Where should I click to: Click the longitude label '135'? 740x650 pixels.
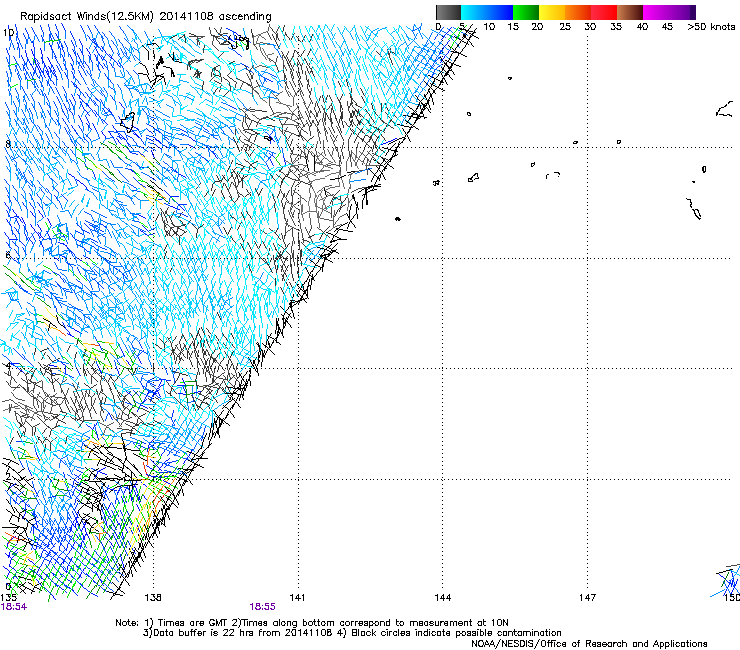click(x=7, y=598)
